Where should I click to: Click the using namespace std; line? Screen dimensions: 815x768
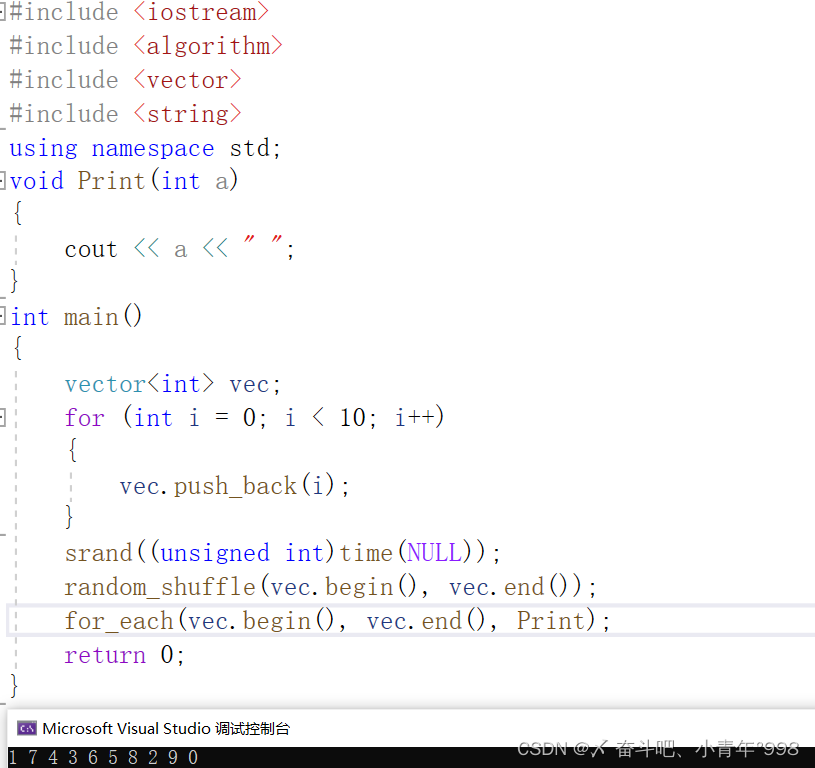click(145, 149)
